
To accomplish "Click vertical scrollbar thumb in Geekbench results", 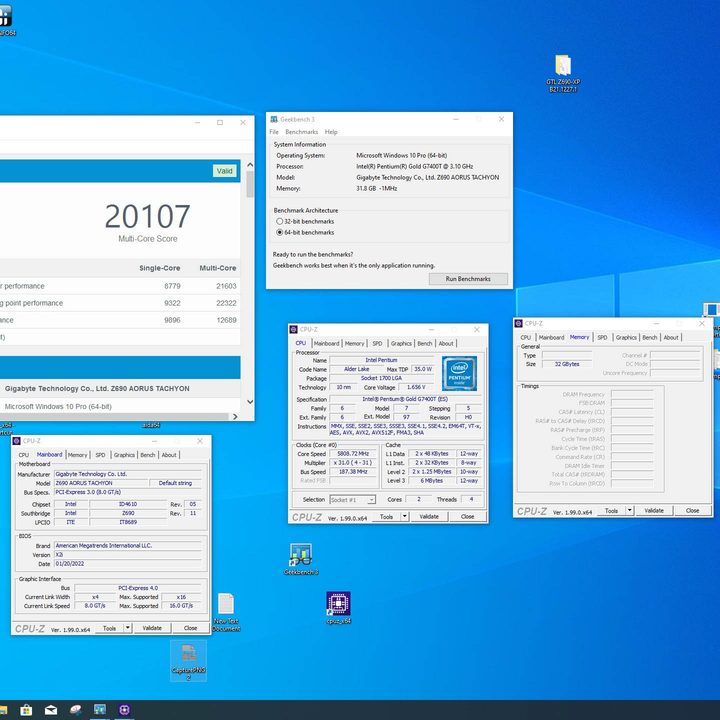I will pyautogui.click(x=250, y=184).
